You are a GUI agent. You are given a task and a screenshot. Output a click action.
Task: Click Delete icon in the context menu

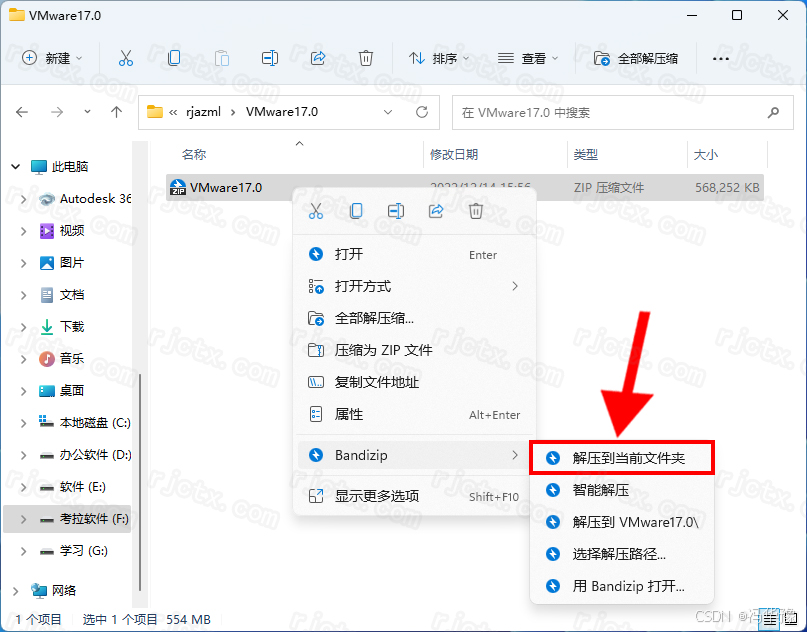(x=476, y=211)
